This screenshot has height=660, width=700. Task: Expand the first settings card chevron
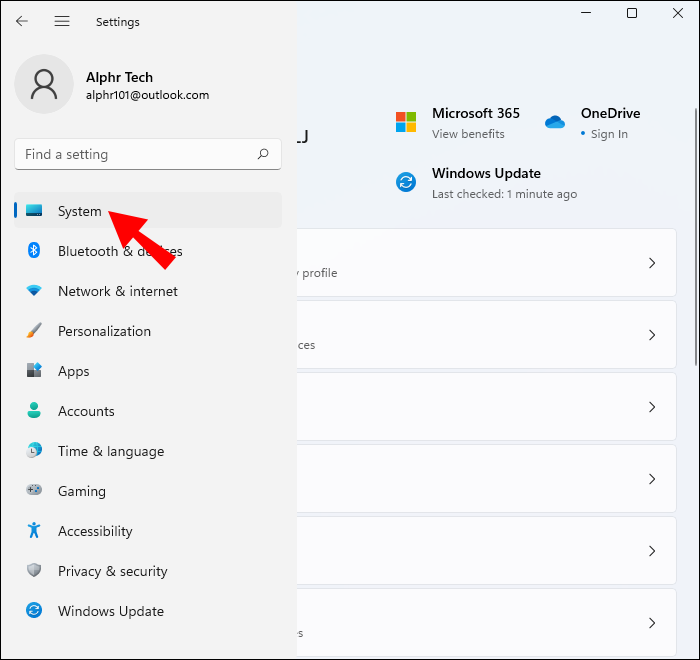(652, 263)
